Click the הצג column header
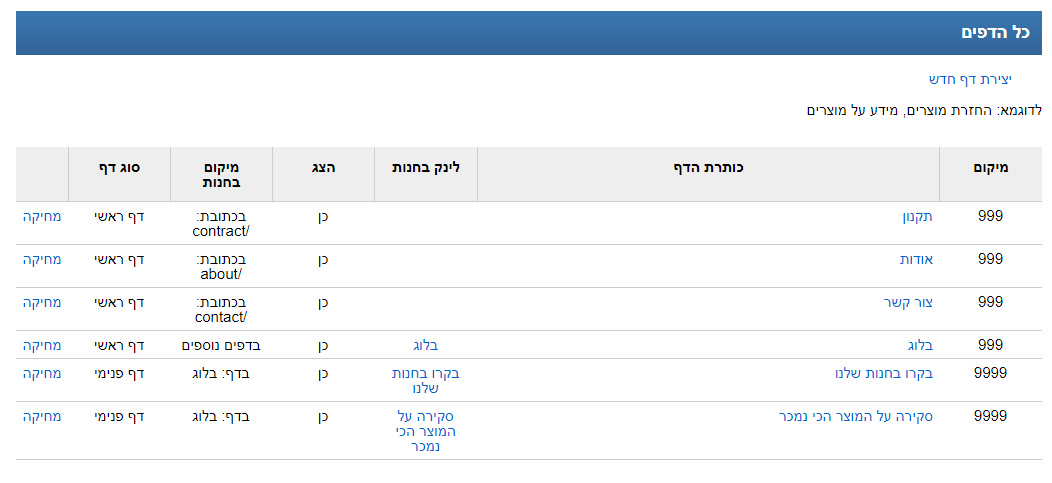Screen dimensions: 1052x483 [323, 167]
